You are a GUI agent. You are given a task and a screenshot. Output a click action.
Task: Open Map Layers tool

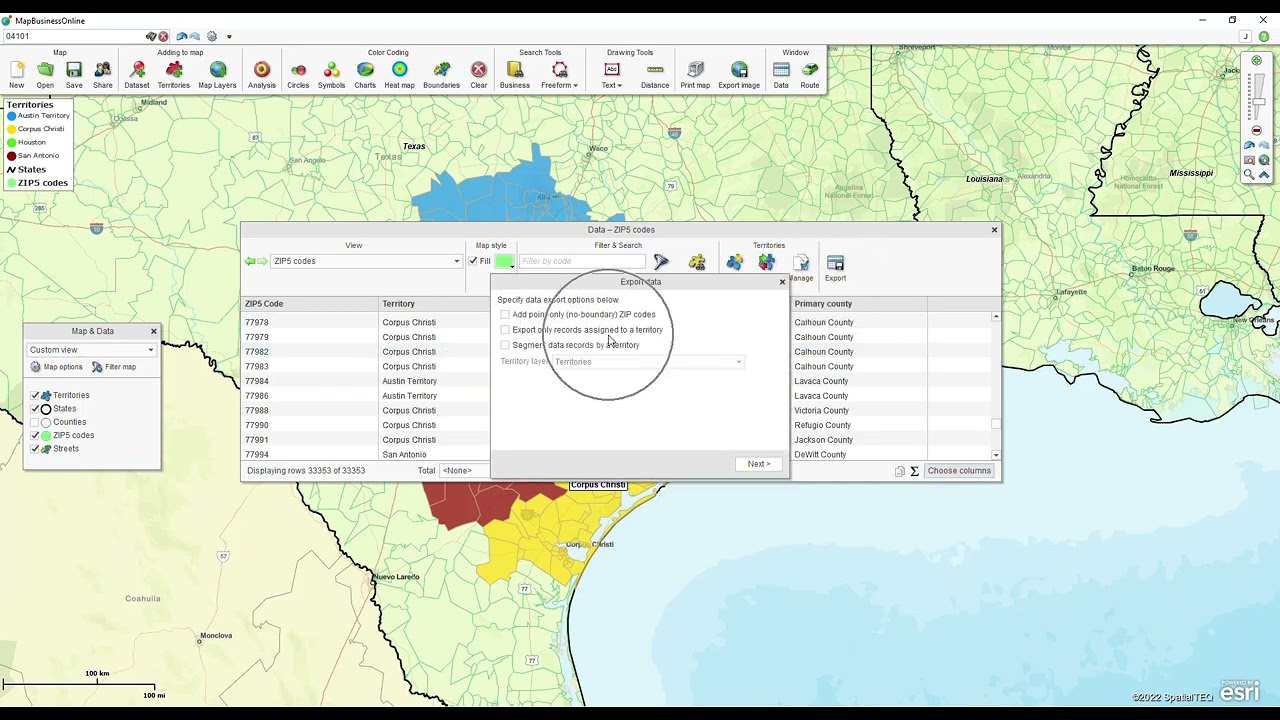[x=217, y=74]
